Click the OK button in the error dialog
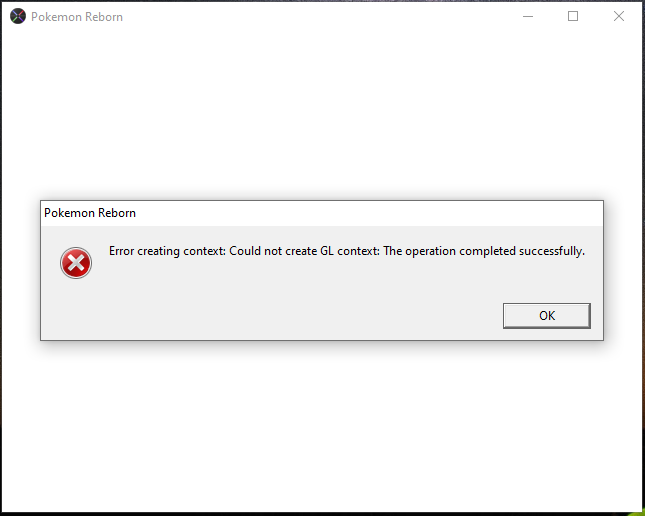Screen dimensions: 645x516 click(x=546, y=316)
